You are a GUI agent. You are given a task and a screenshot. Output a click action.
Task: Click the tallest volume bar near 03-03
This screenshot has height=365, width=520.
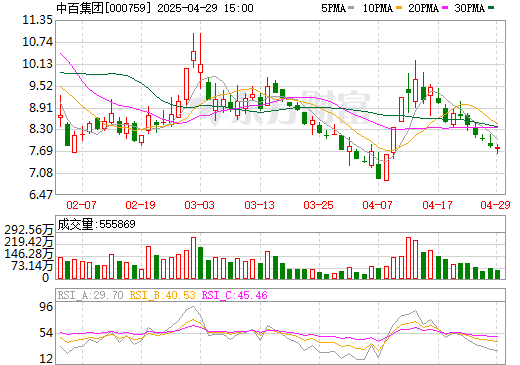click(193, 258)
